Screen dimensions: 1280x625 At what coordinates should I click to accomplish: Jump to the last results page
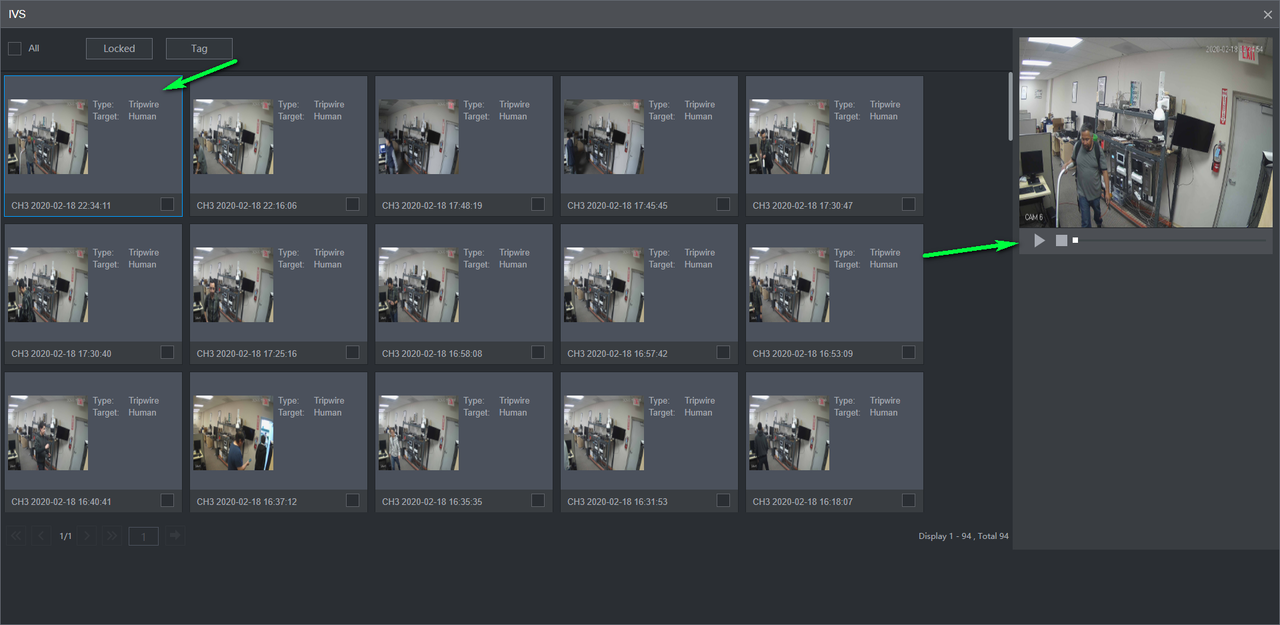[112, 536]
